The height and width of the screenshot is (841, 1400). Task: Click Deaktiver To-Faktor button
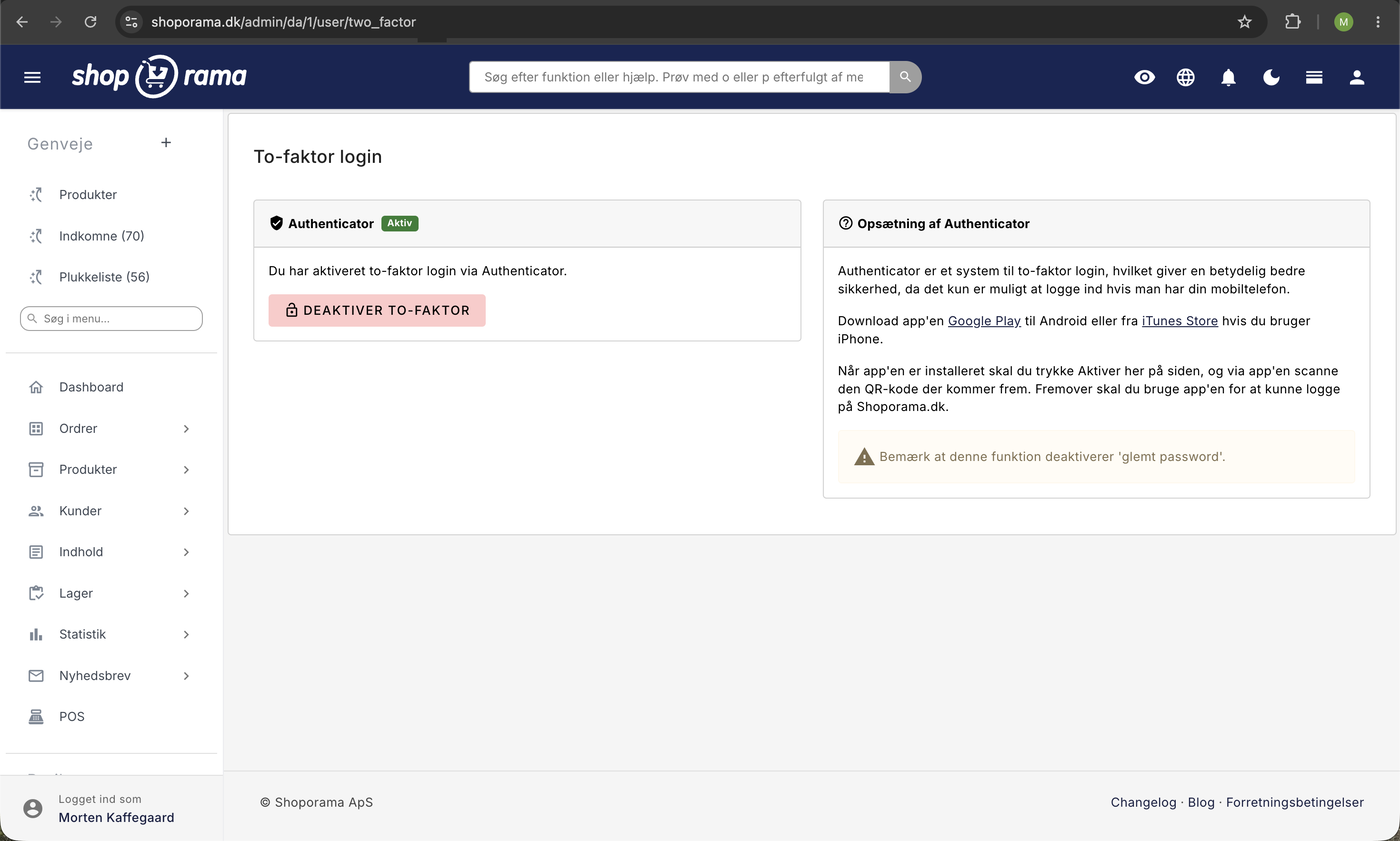(377, 310)
